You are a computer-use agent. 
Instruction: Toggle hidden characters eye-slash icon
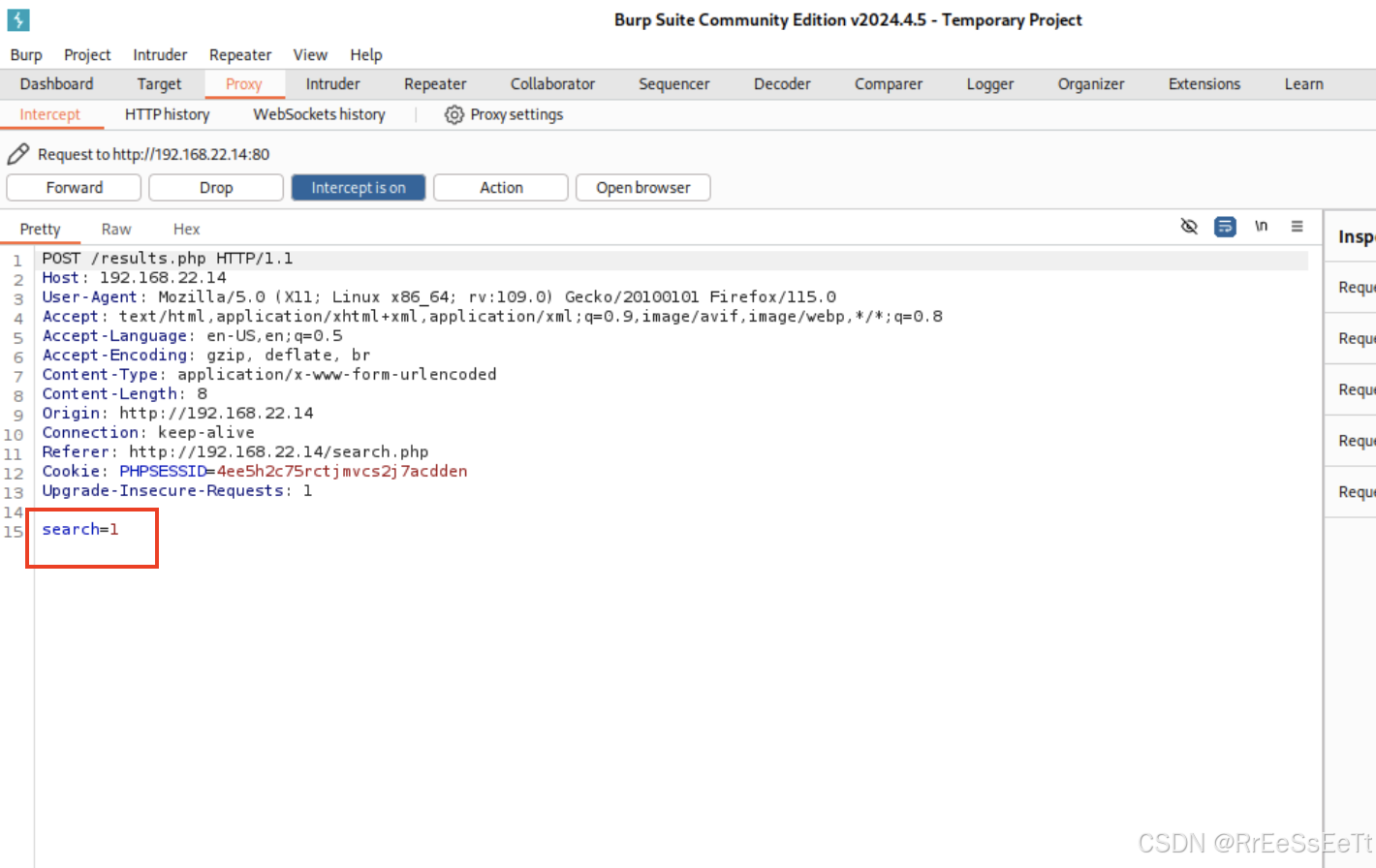click(x=1189, y=227)
